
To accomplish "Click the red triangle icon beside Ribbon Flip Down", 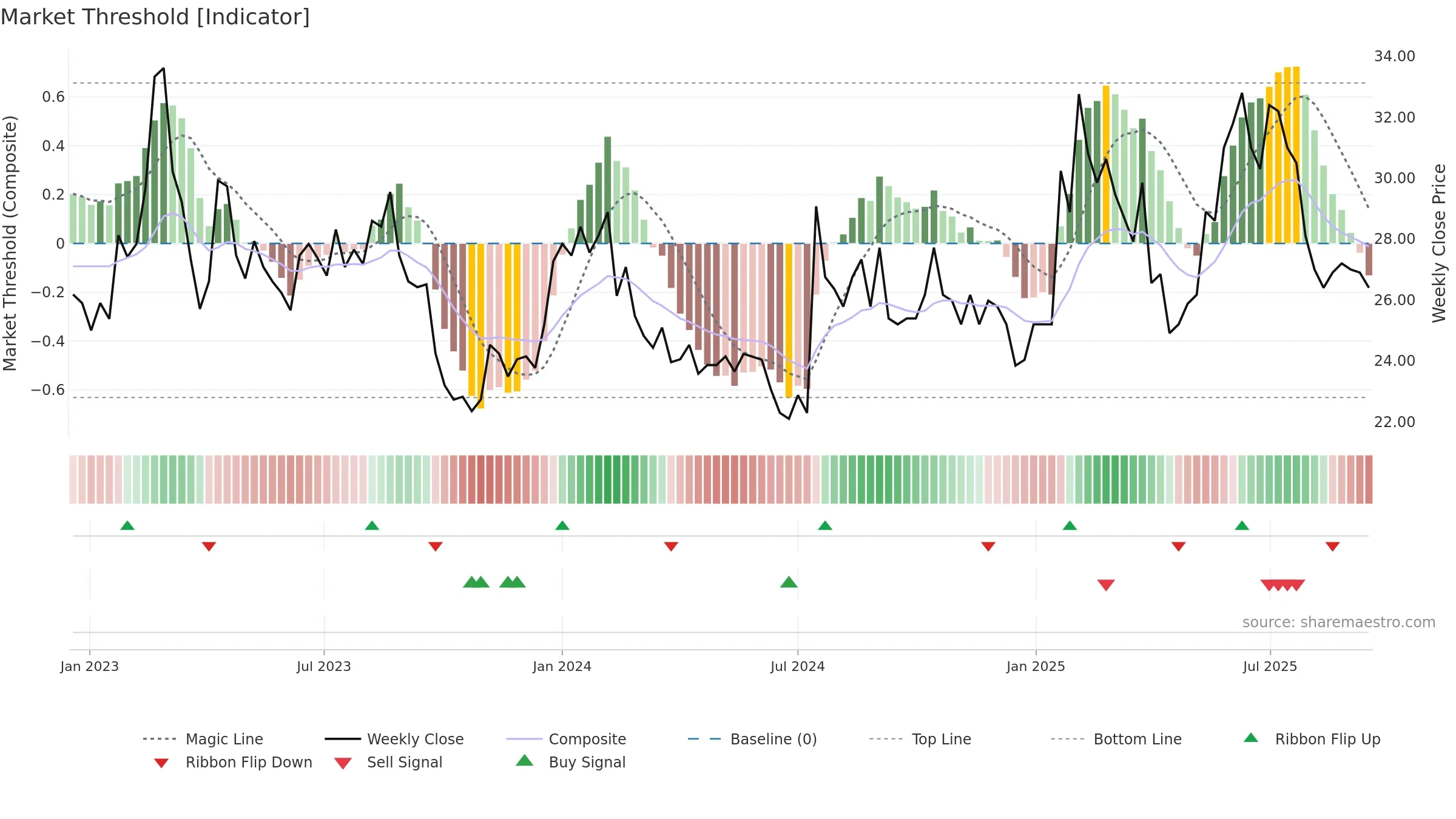I will click(161, 763).
